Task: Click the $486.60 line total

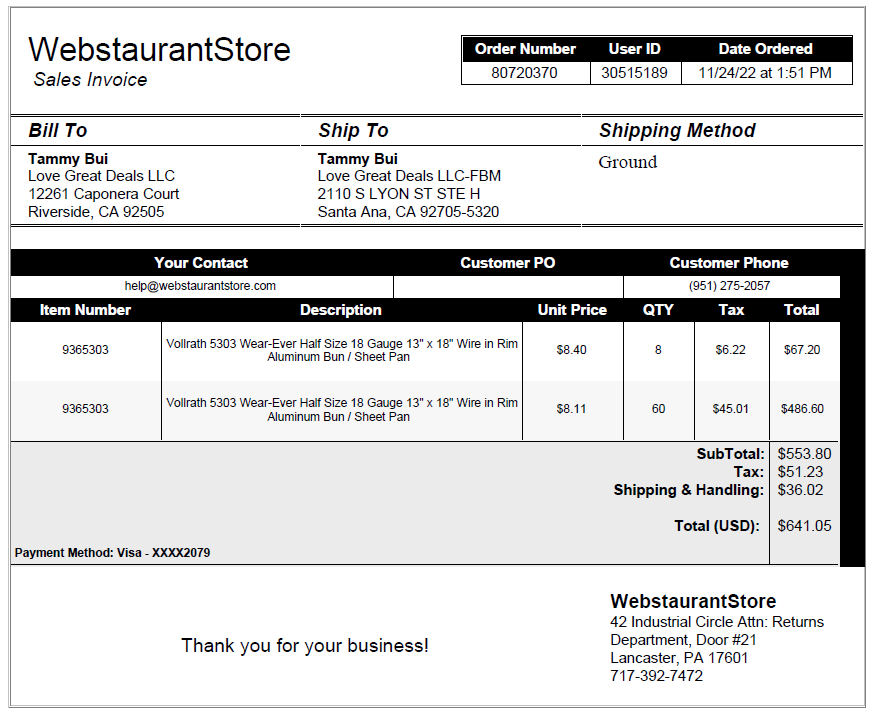Action: tap(802, 409)
